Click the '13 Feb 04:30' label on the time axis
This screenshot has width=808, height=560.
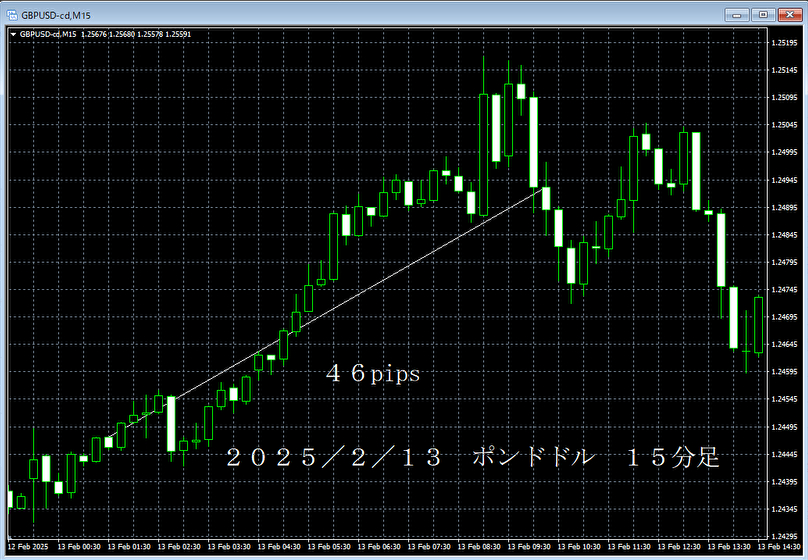279,547
